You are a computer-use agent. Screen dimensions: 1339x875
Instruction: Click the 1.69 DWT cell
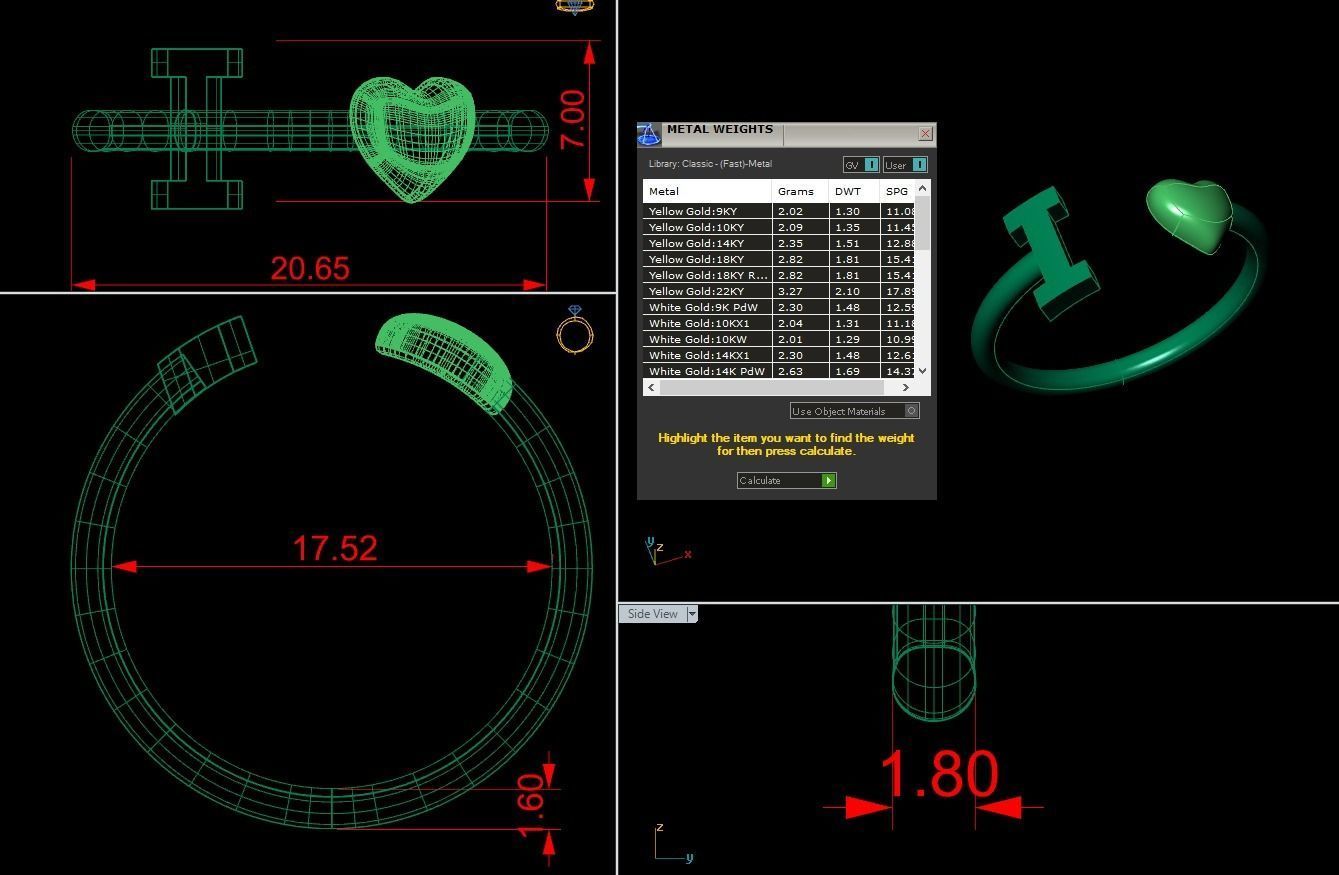[x=854, y=371]
